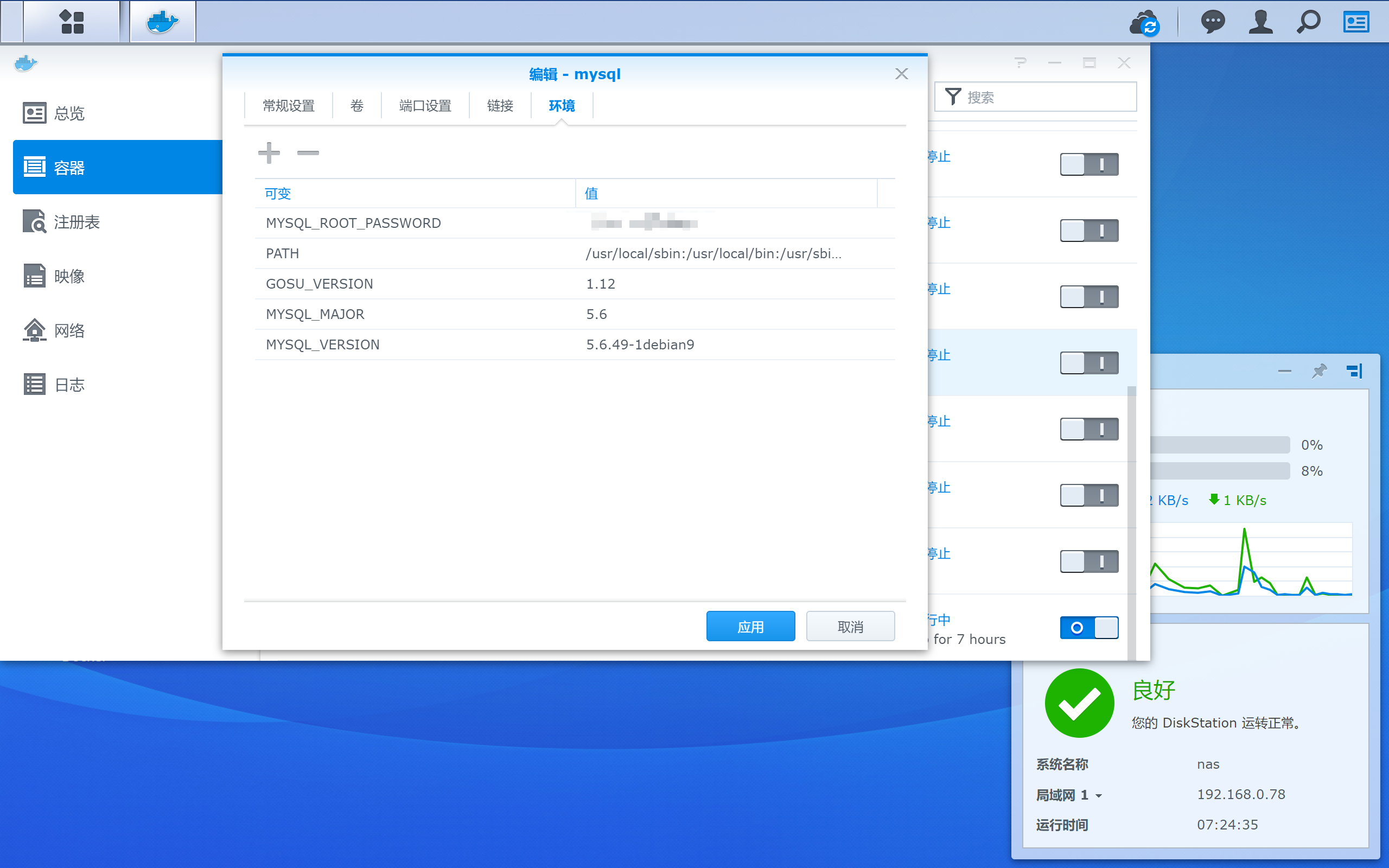Open Image in the Docker sidebar
The width and height of the screenshot is (1389, 868).
click(118, 276)
